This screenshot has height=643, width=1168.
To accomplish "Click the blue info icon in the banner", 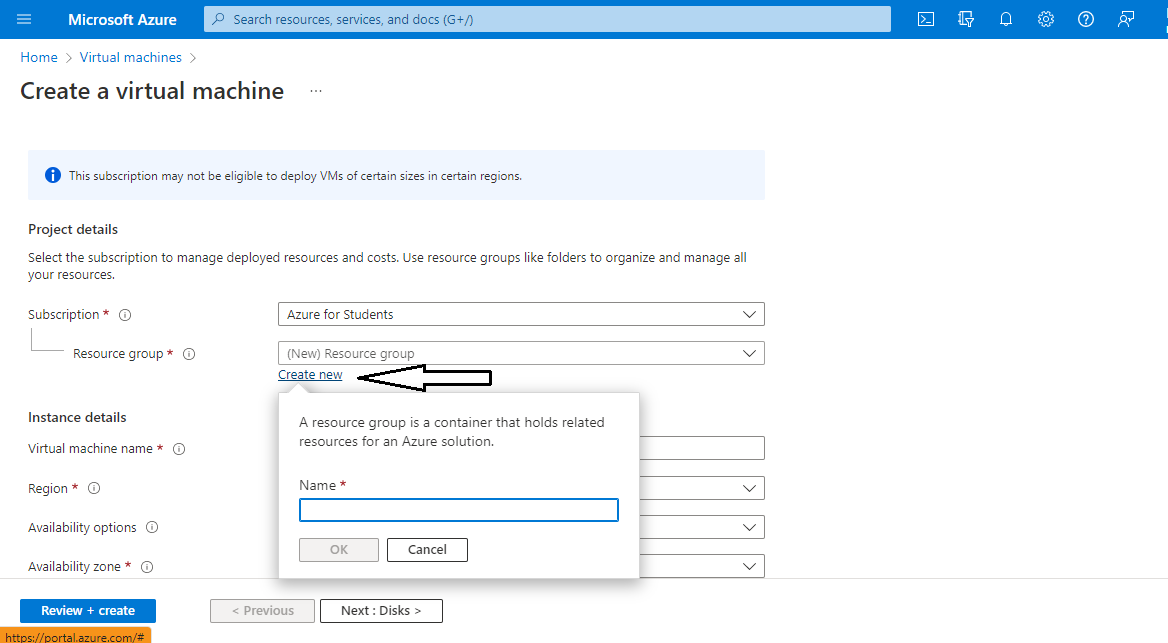I will coord(53,175).
